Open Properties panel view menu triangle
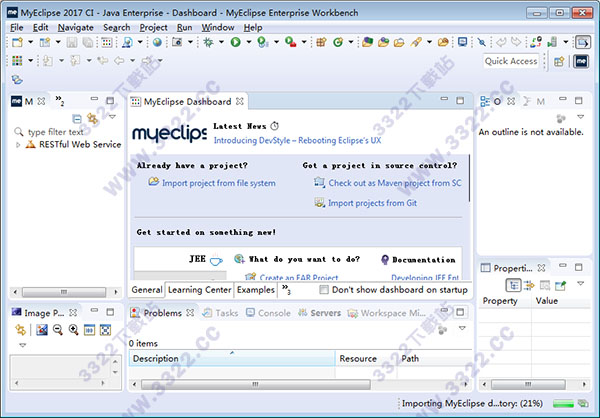Viewport: 600px width, 418px height. pos(580,284)
